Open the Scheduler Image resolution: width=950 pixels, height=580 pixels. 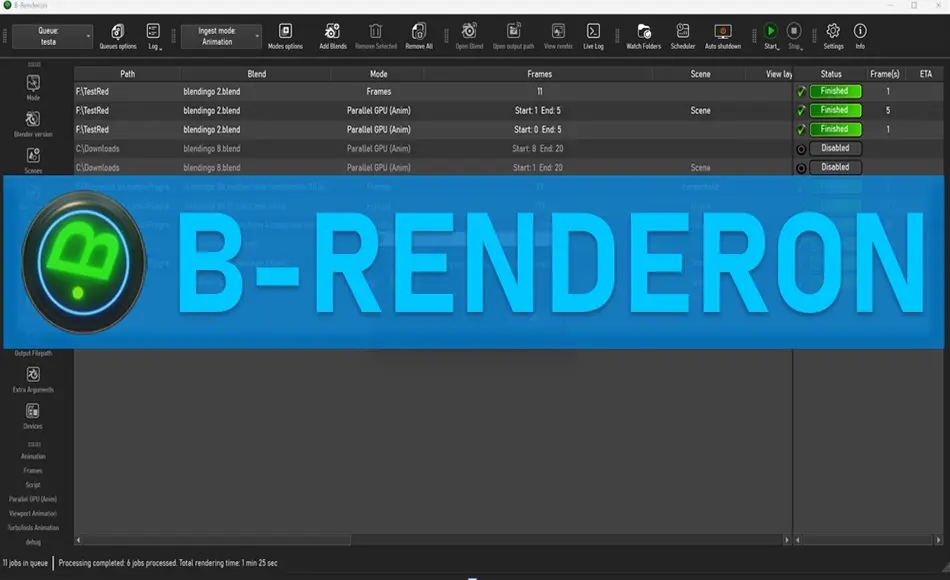pyautogui.click(x=683, y=33)
